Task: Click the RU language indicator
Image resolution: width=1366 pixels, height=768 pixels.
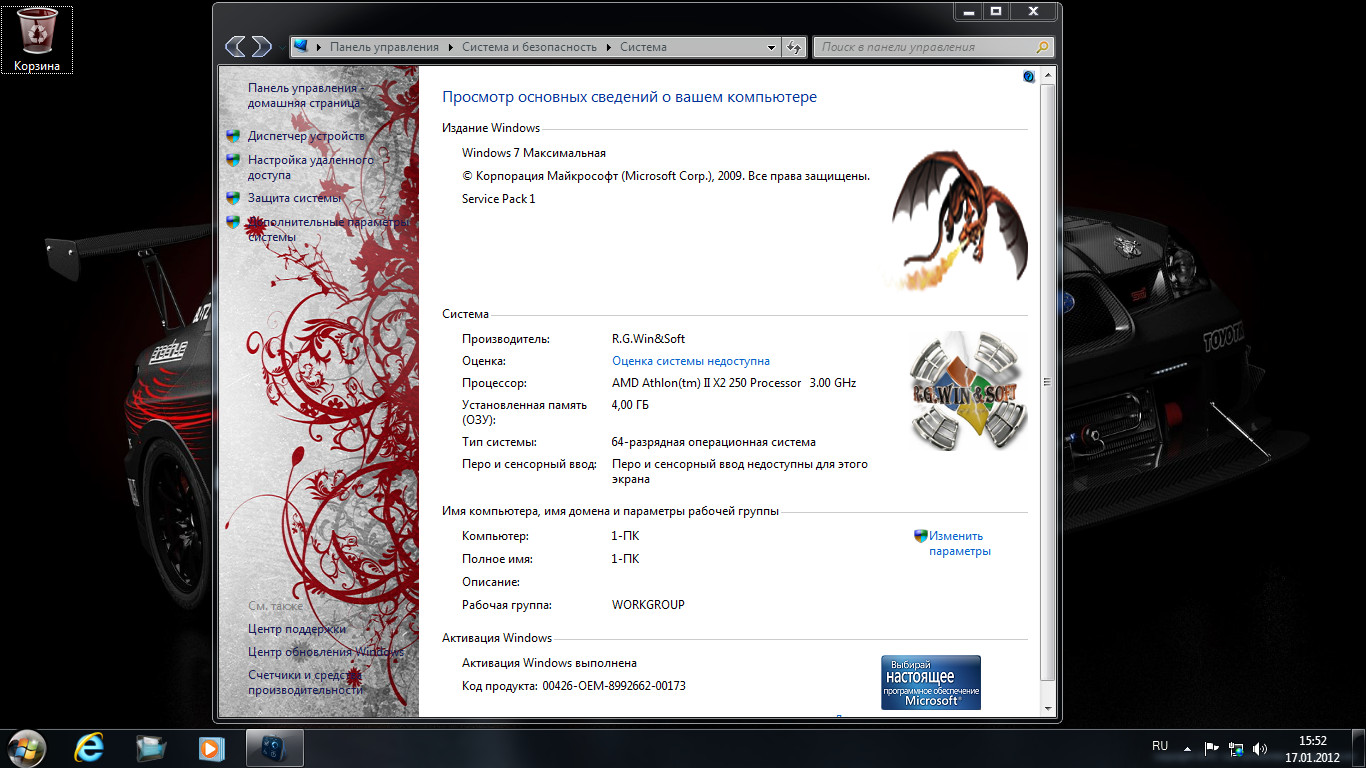Action: pyautogui.click(x=1160, y=746)
